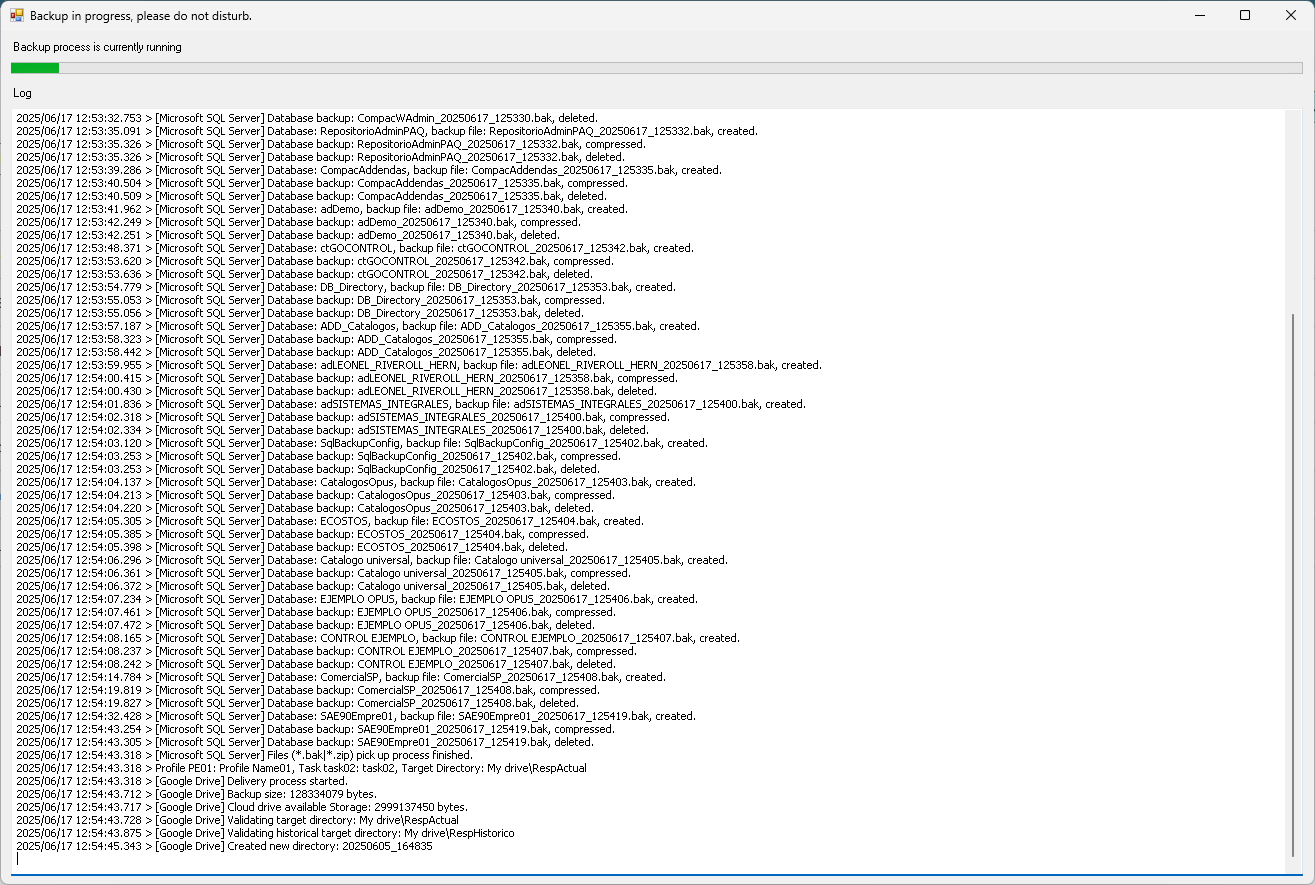
Task: Click the 'Log' label above the text box
Action: [x=22, y=93]
